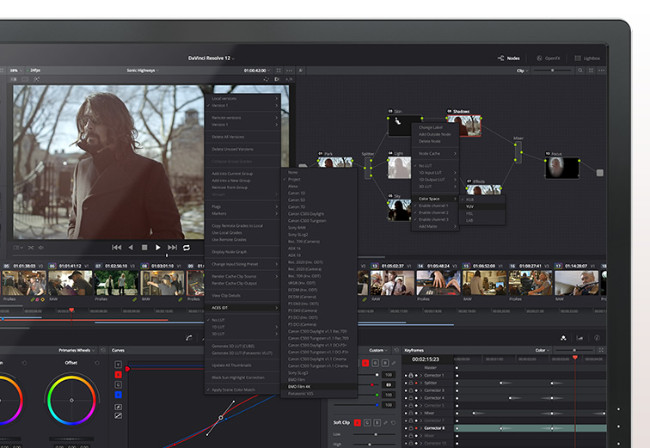The image size is (650, 448).
Task: Toggle lock on Corrector 1 keyframe track
Action: [x=411, y=375]
